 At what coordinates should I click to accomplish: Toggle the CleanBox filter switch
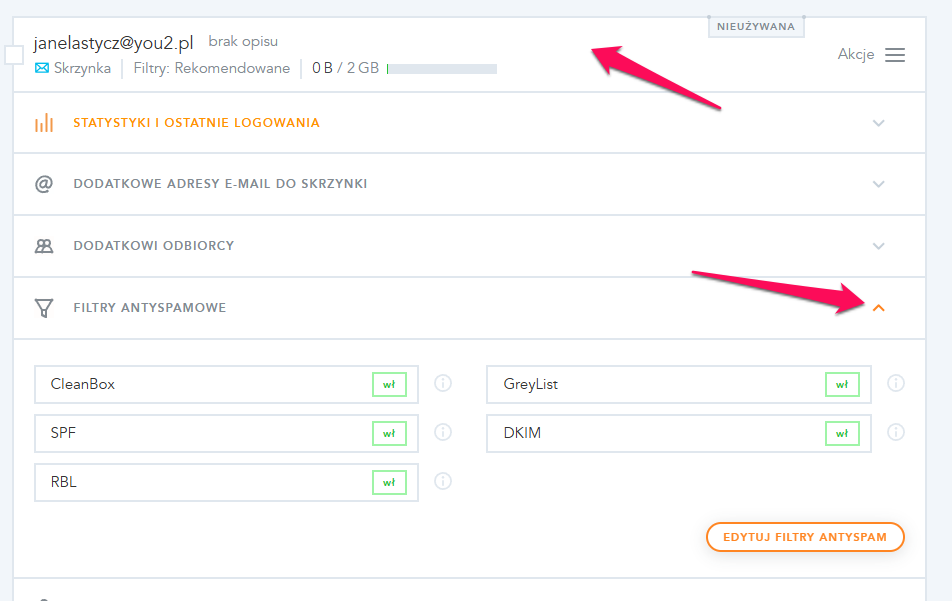tap(389, 384)
